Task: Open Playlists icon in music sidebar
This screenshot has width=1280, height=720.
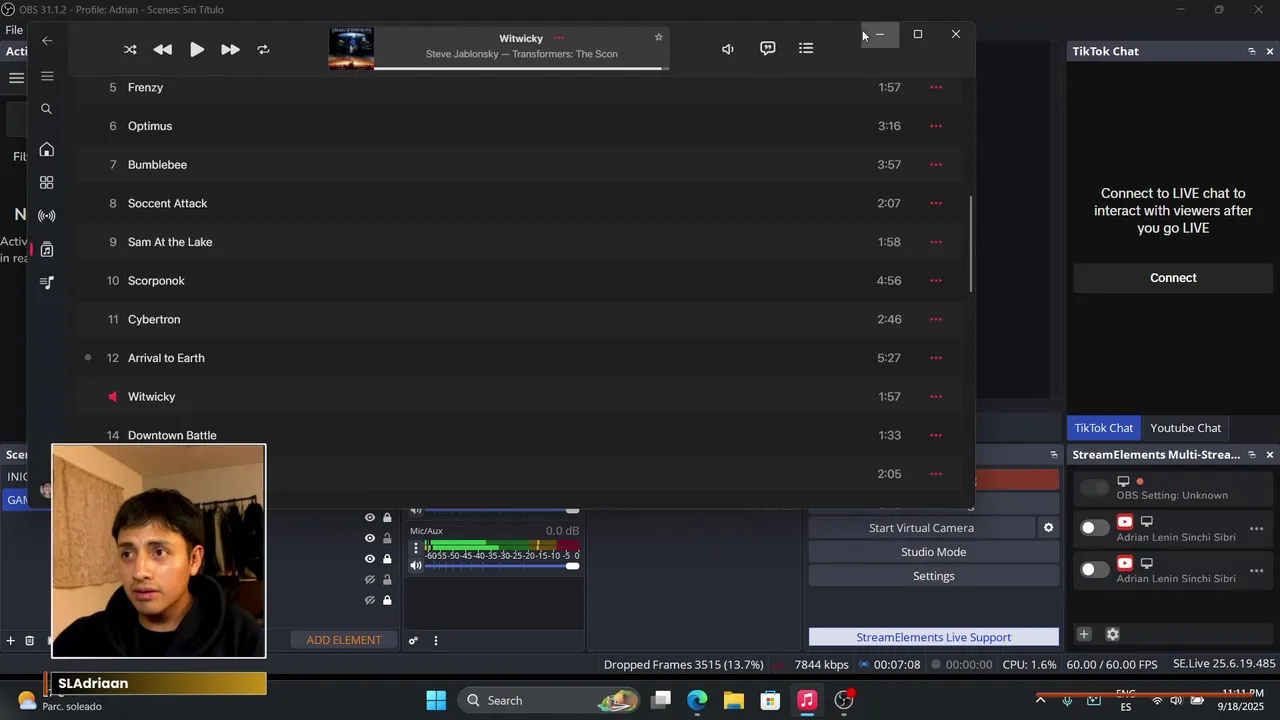Action: [x=47, y=282]
